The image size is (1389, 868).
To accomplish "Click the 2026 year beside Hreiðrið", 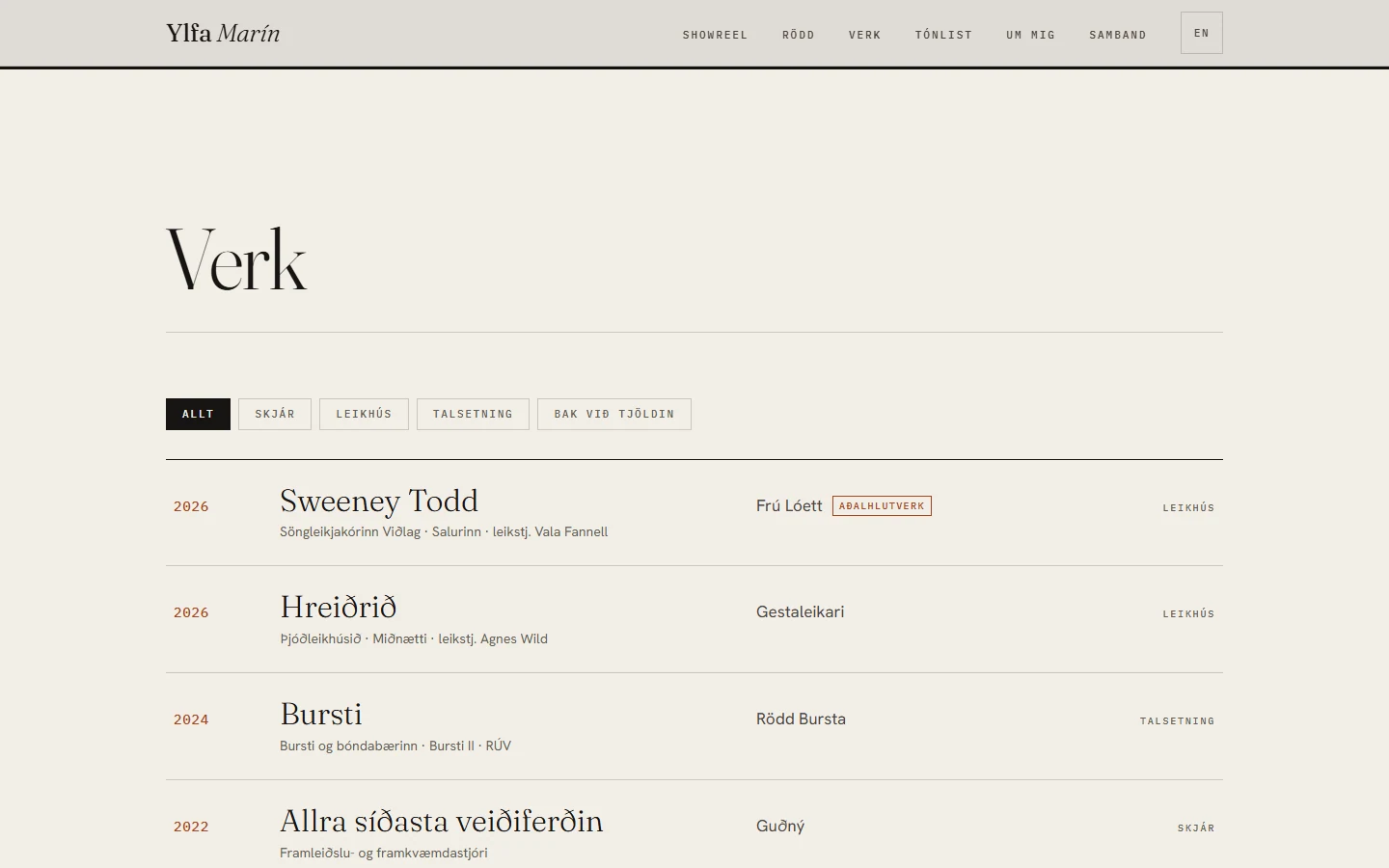I will coord(191,612).
